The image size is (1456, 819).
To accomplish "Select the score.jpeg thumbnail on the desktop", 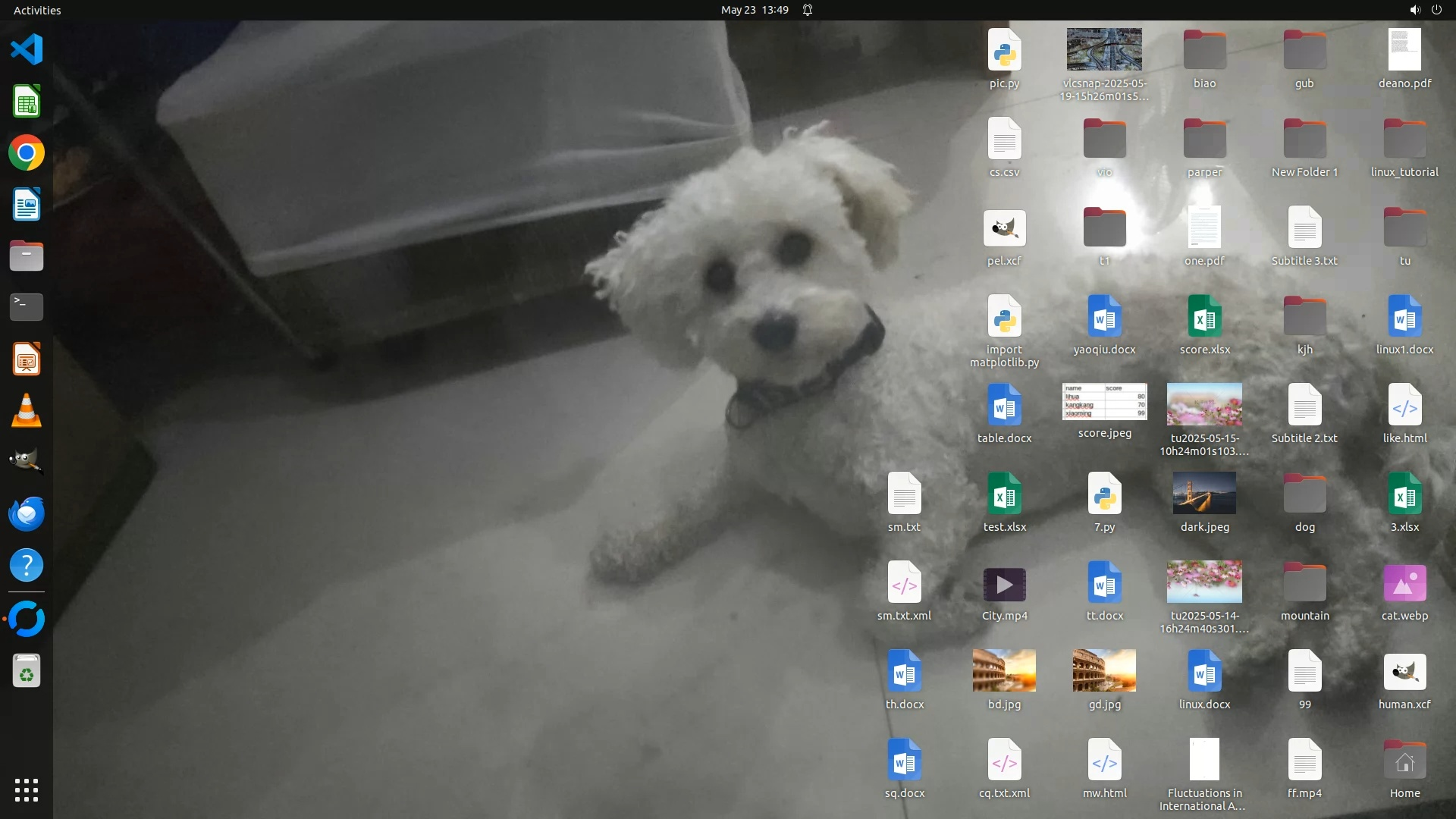I will [1104, 402].
